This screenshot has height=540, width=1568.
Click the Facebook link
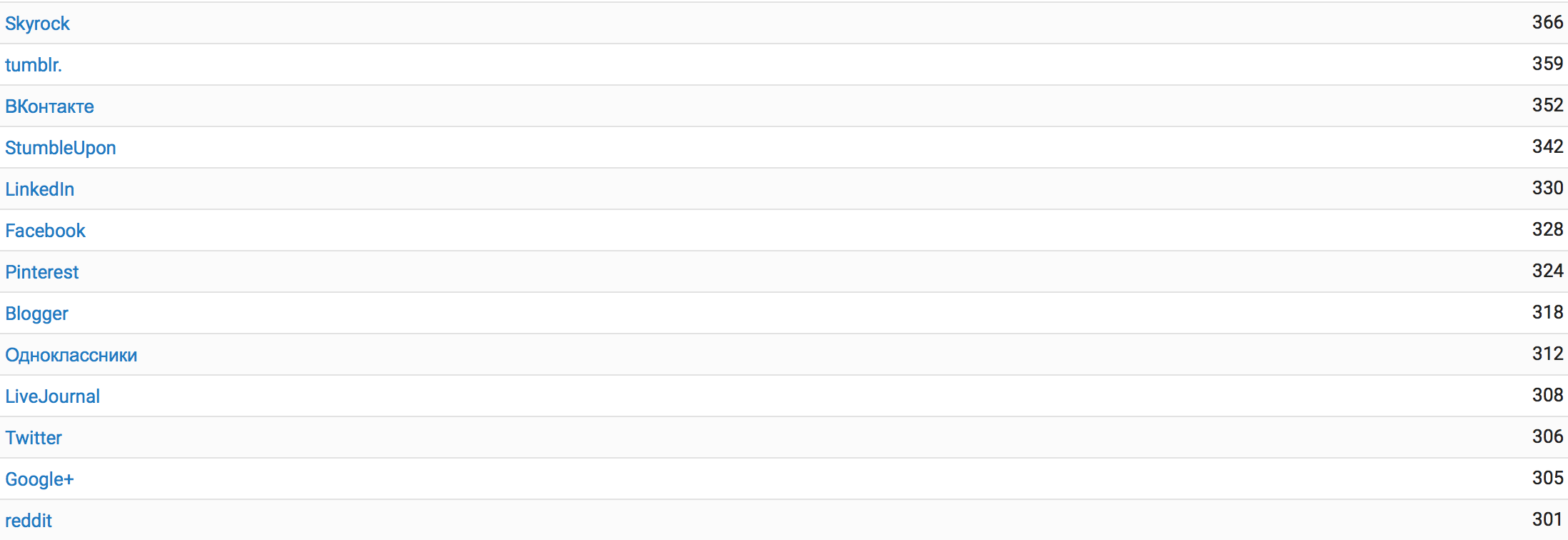[45, 231]
